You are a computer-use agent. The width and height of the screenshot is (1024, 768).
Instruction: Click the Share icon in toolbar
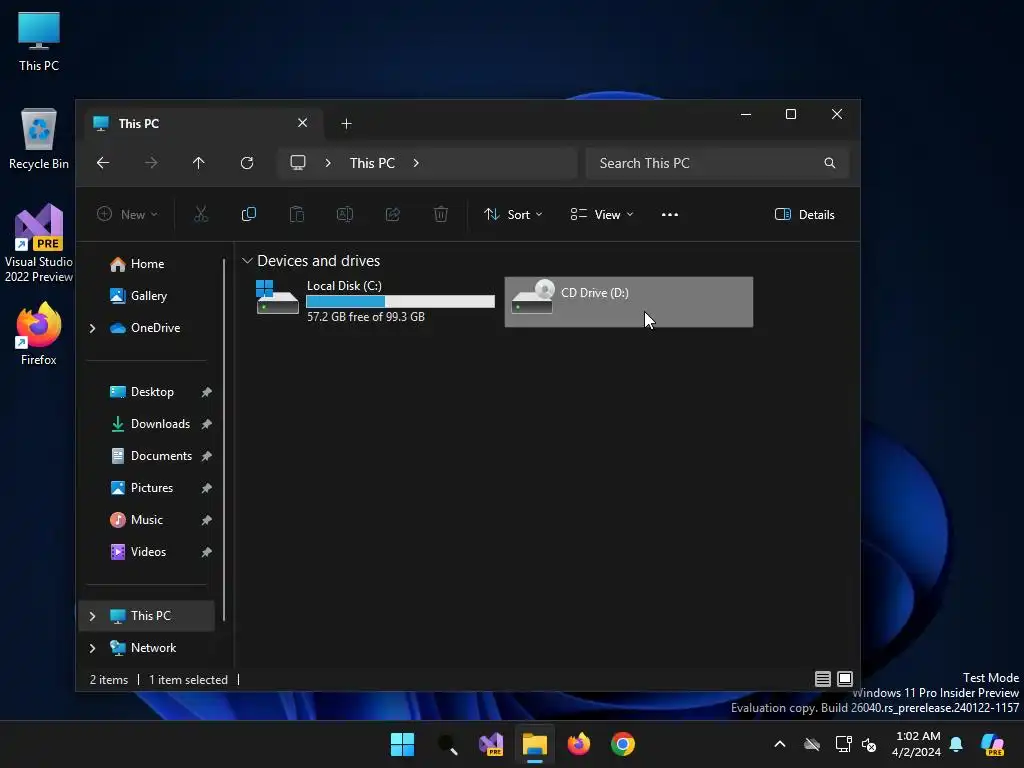click(392, 214)
